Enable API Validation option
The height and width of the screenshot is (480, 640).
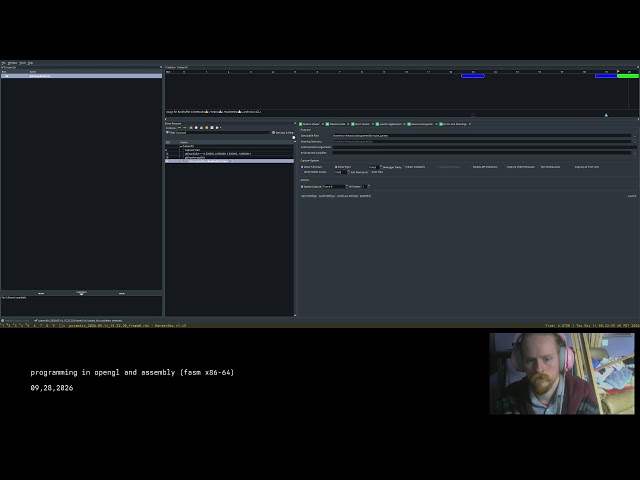[x=484, y=167]
